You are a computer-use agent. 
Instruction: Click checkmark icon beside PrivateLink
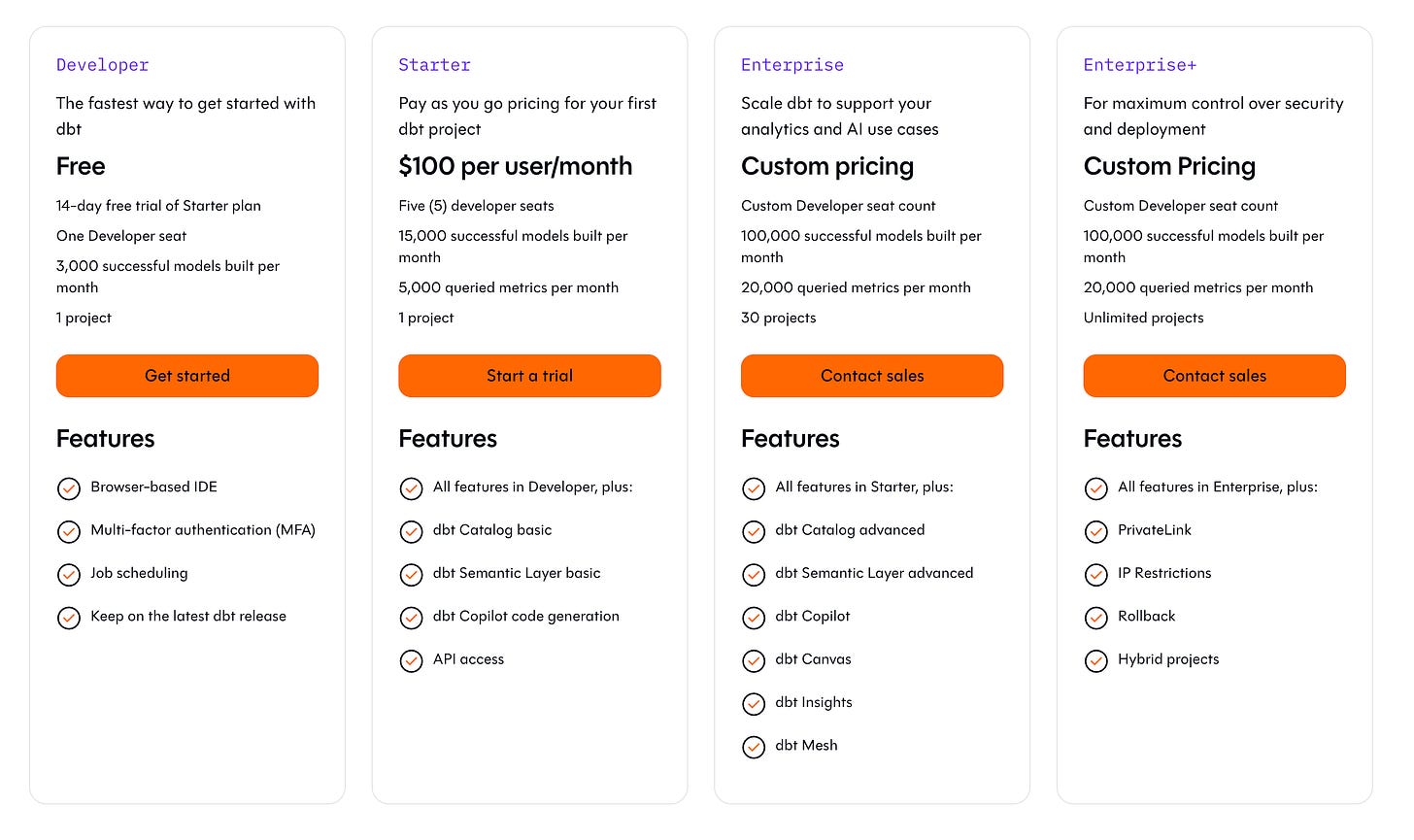(x=1096, y=531)
